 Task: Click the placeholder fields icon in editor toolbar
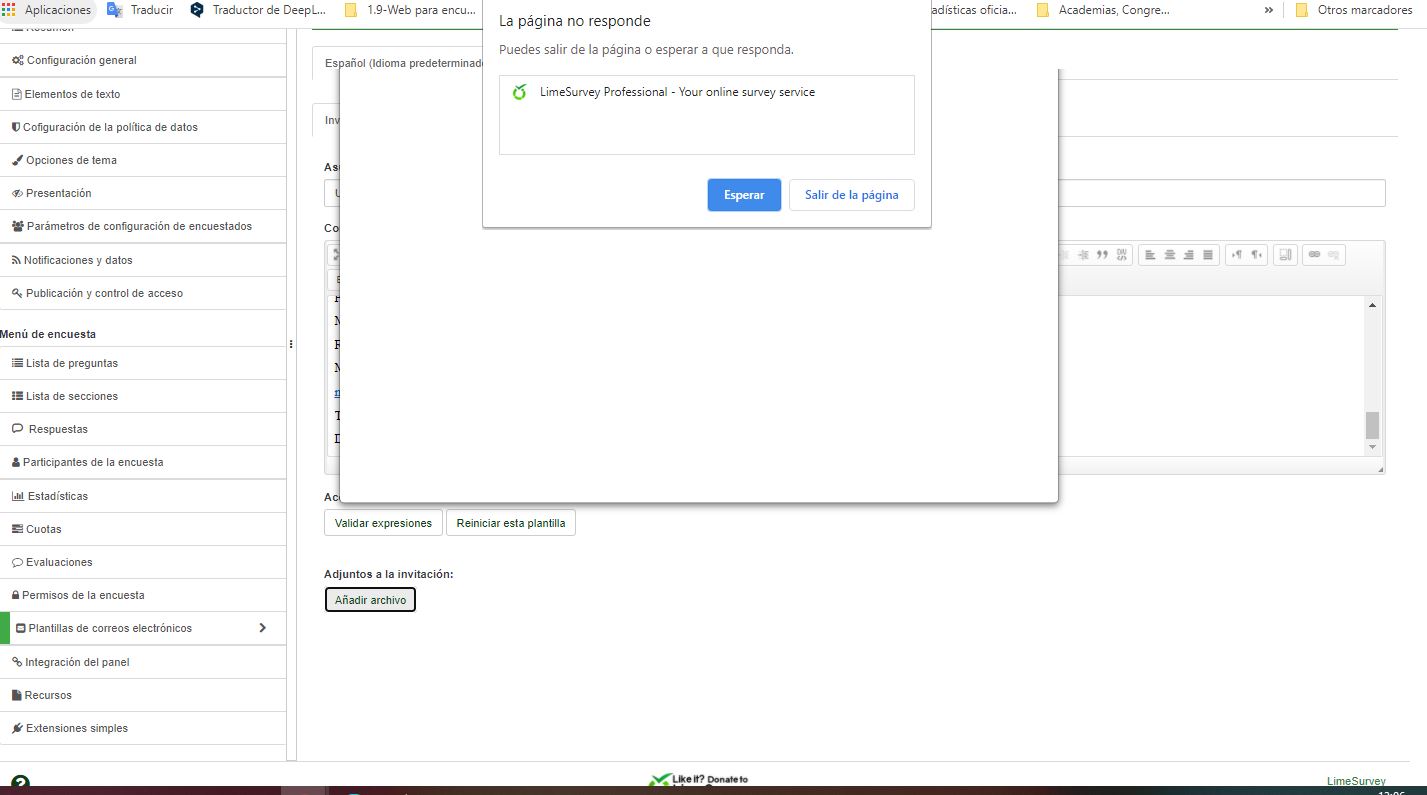pos(1286,255)
